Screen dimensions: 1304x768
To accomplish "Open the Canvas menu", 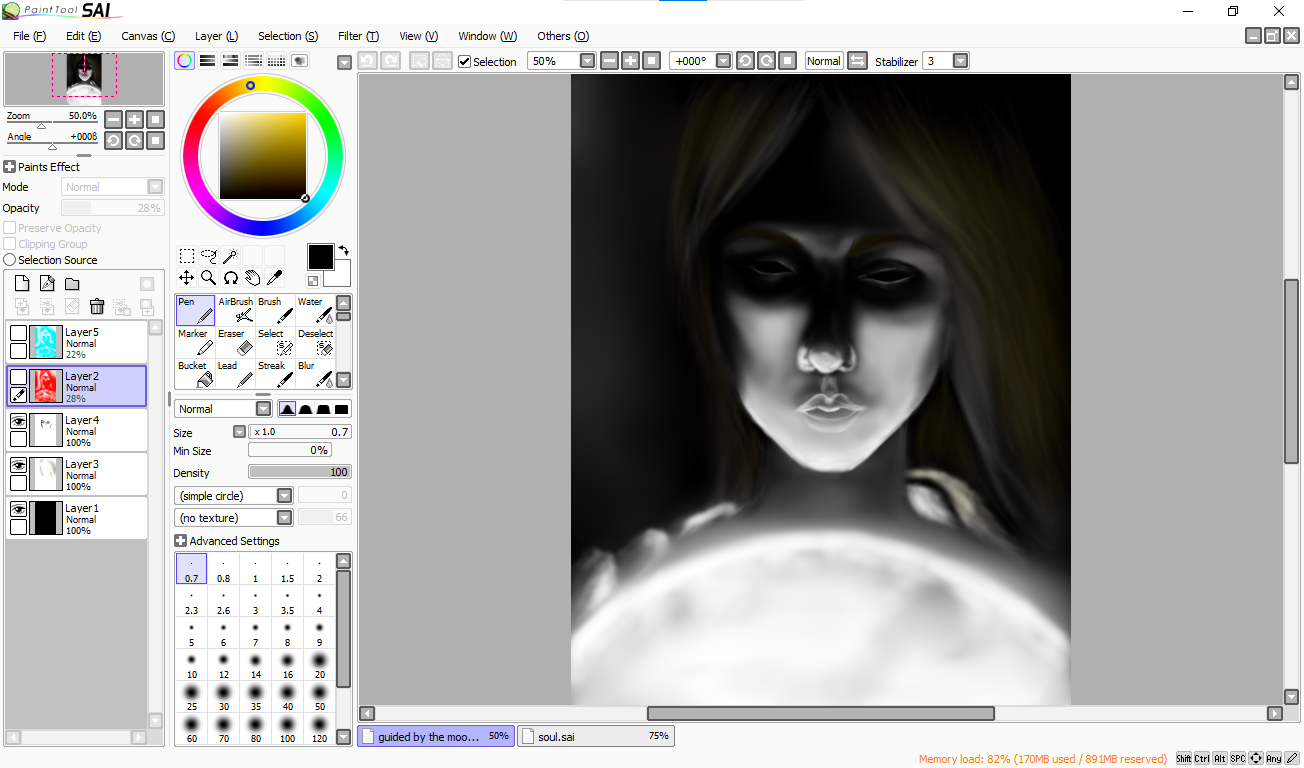I will [x=148, y=36].
